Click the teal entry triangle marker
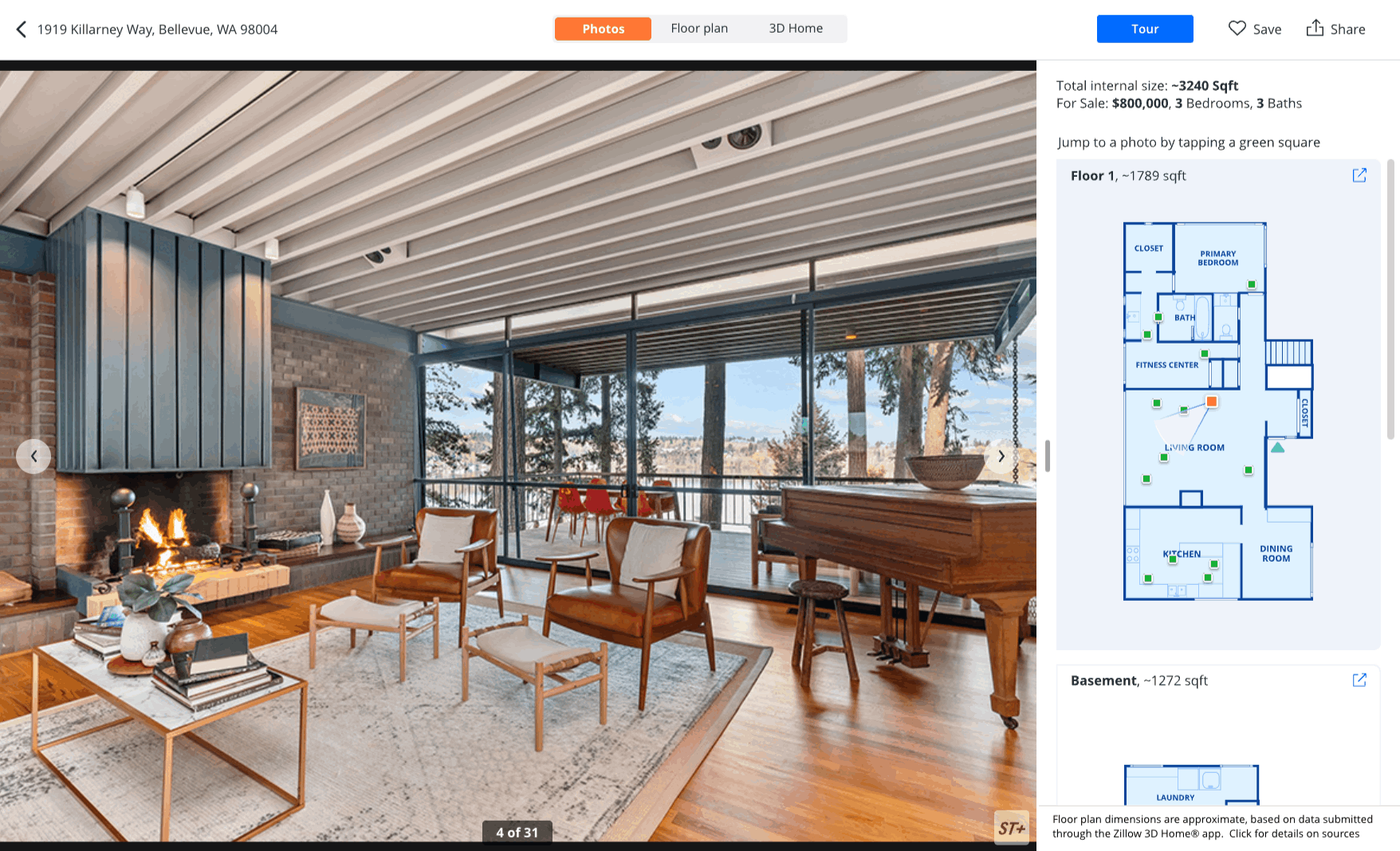Screen dimensions: 1400x851 tap(1277, 448)
